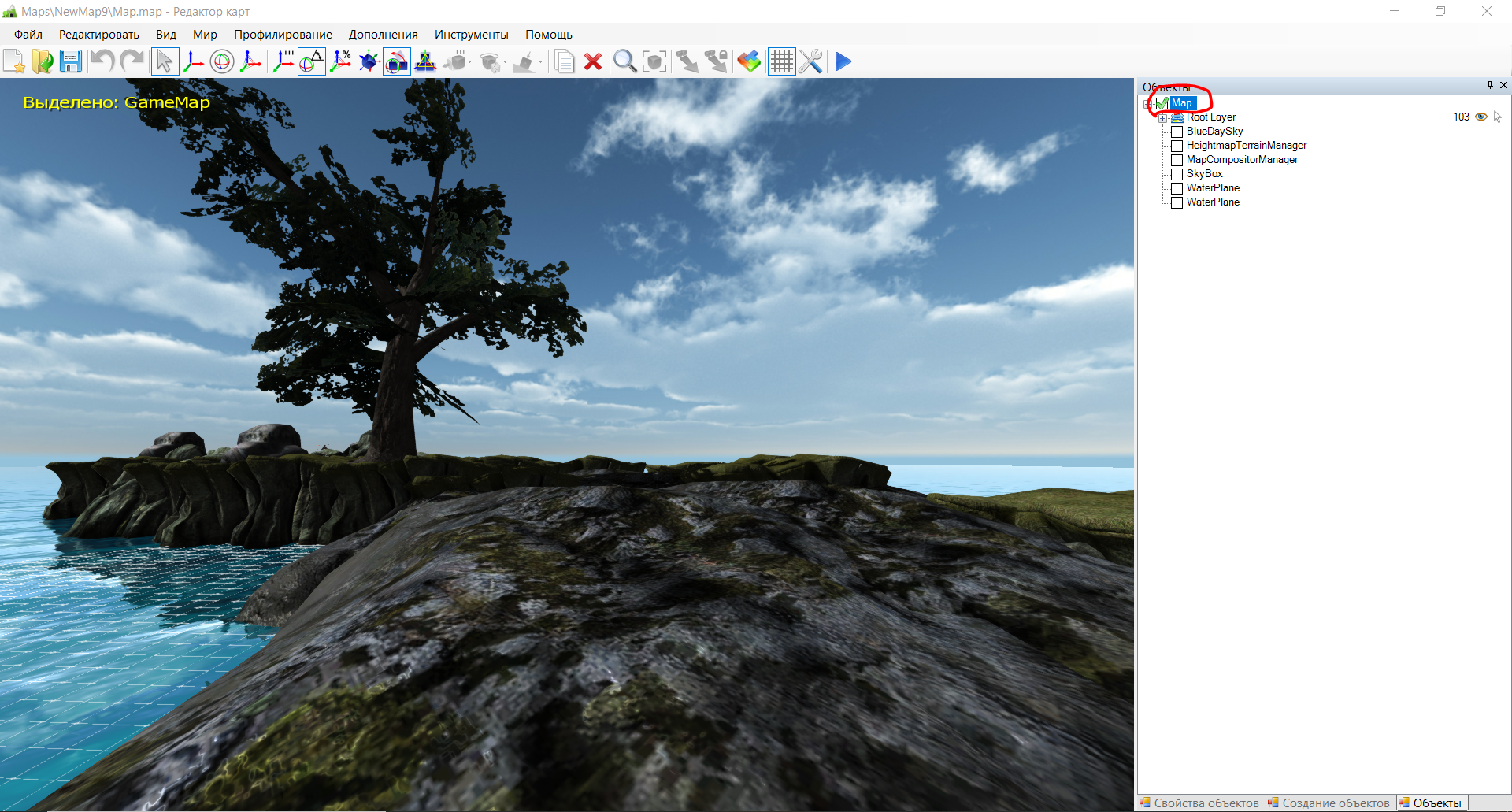Click the blue cube with axes icon
Image resolution: width=1512 pixels, height=812 pixels.
pyautogui.click(x=369, y=61)
